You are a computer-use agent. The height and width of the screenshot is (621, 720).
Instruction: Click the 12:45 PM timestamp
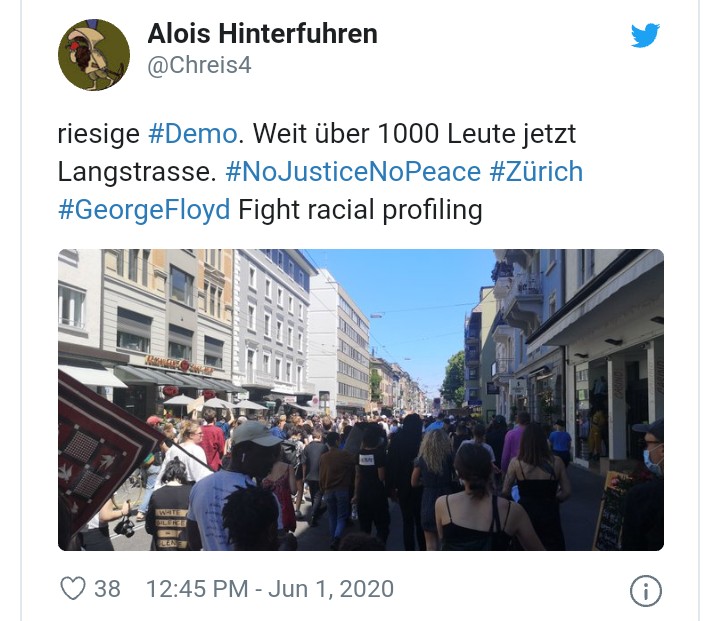tap(197, 589)
